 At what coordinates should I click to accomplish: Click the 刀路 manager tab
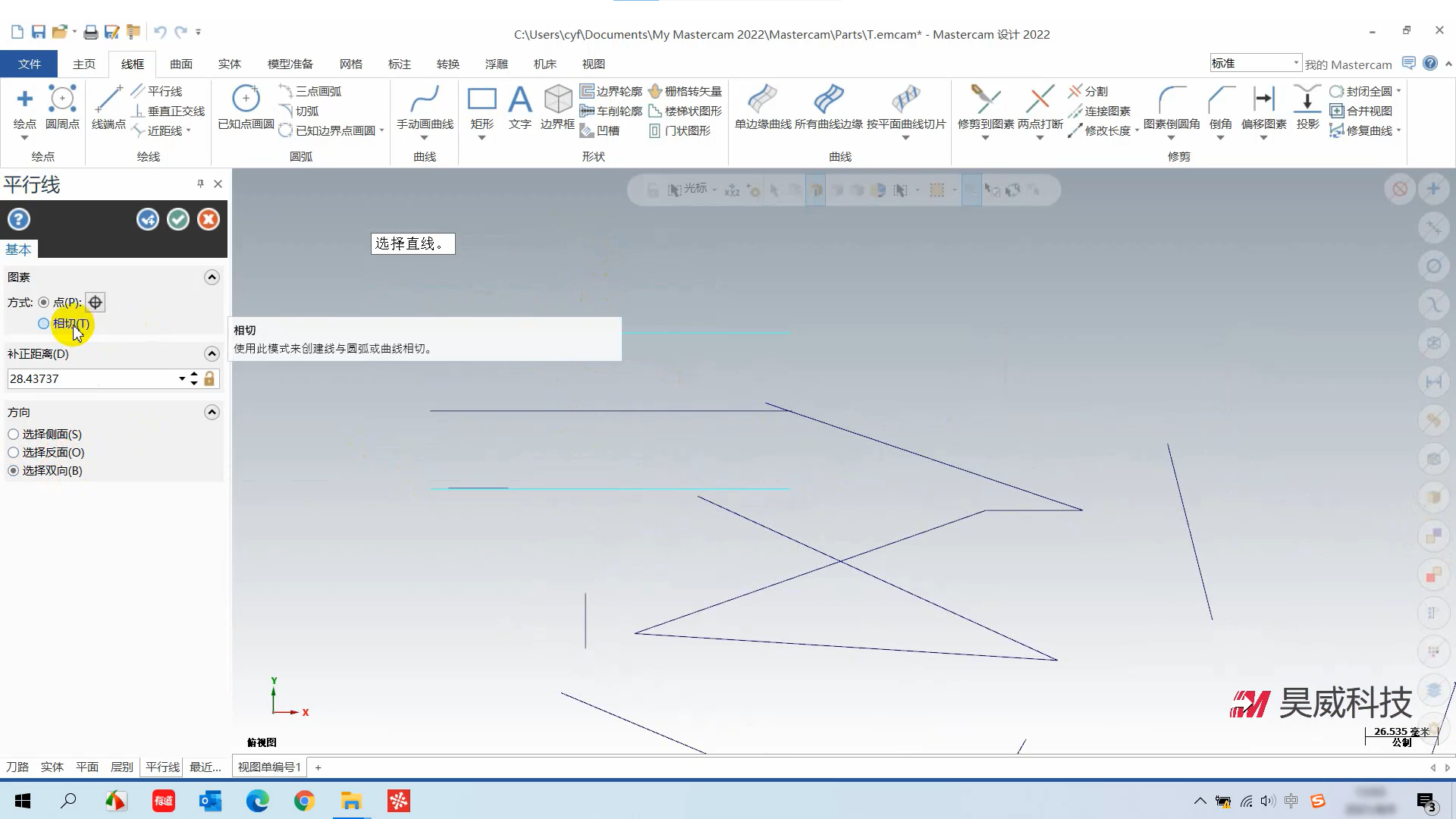(17, 767)
